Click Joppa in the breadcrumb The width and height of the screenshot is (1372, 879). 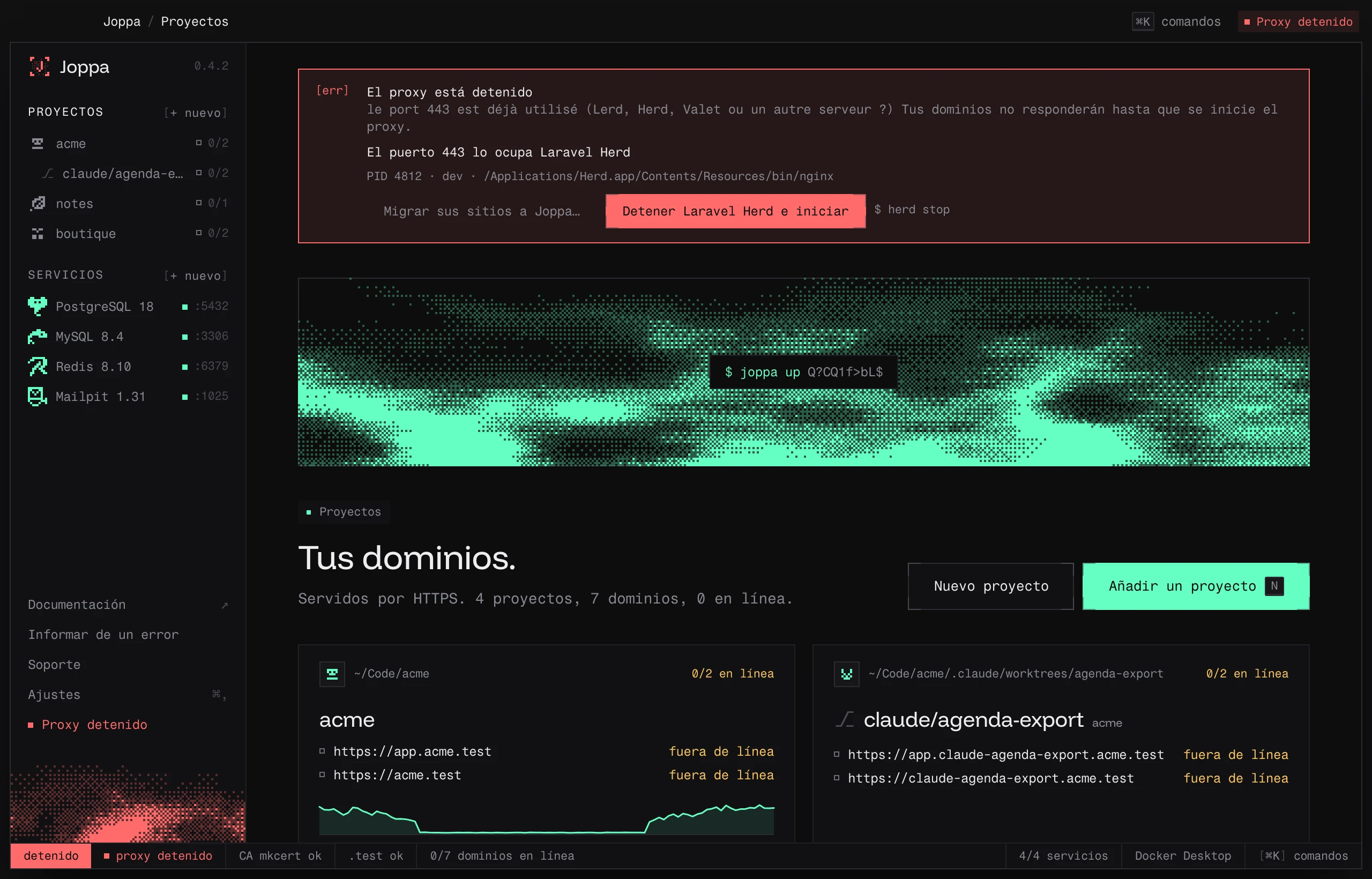tap(122, 21)
